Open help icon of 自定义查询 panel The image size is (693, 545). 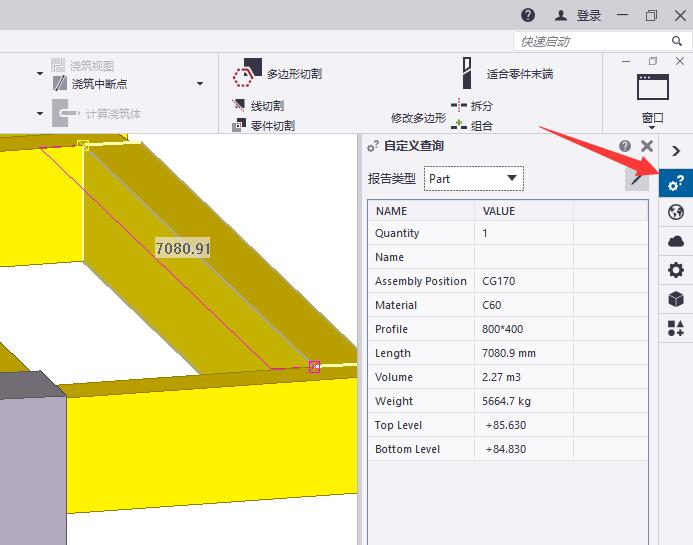pos(625,146)
